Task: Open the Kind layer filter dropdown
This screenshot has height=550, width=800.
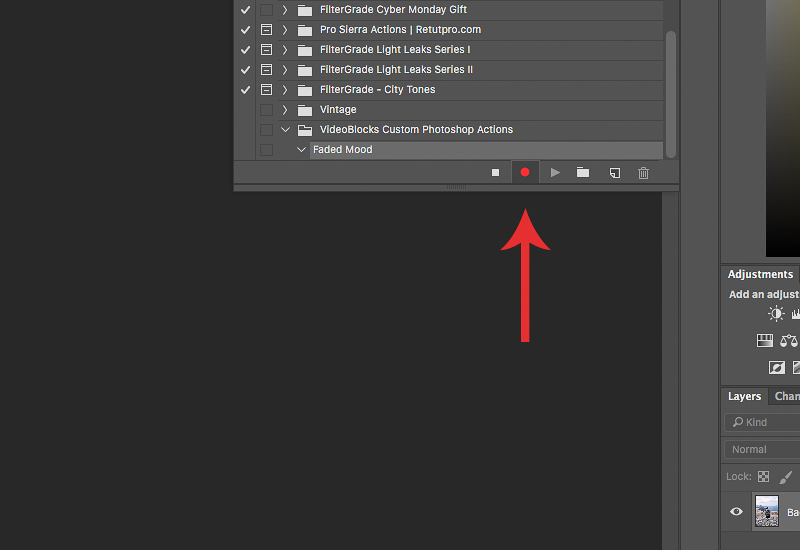Action: [x=762, y=422]
